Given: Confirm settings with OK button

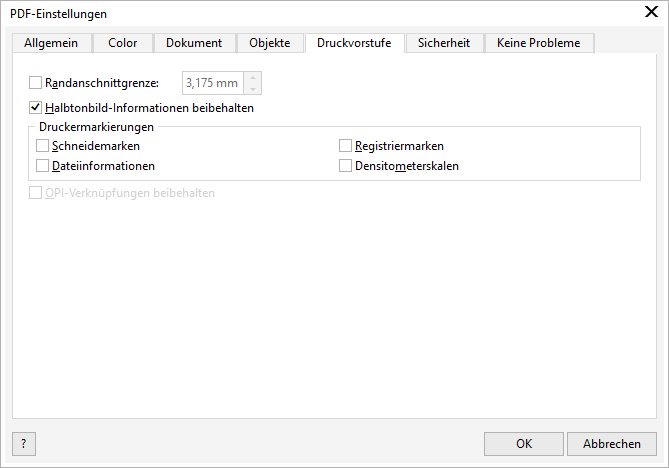Looking at the screenshot, I should pos(524,443).
